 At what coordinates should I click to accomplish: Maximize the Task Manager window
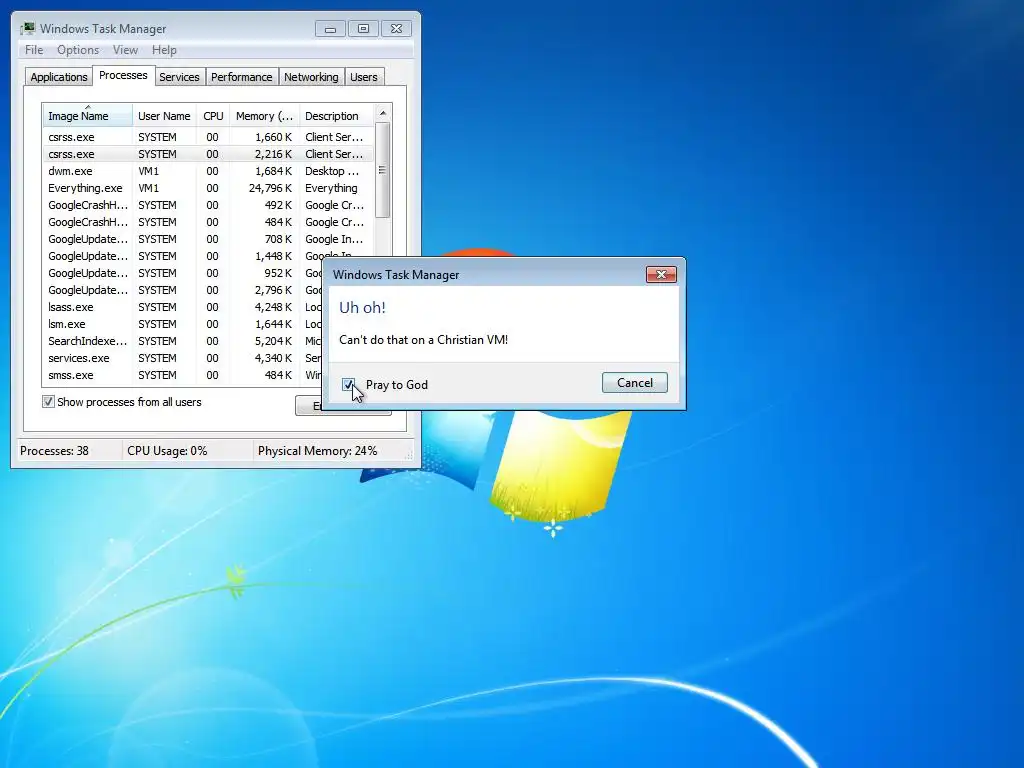tap(363, 29)
